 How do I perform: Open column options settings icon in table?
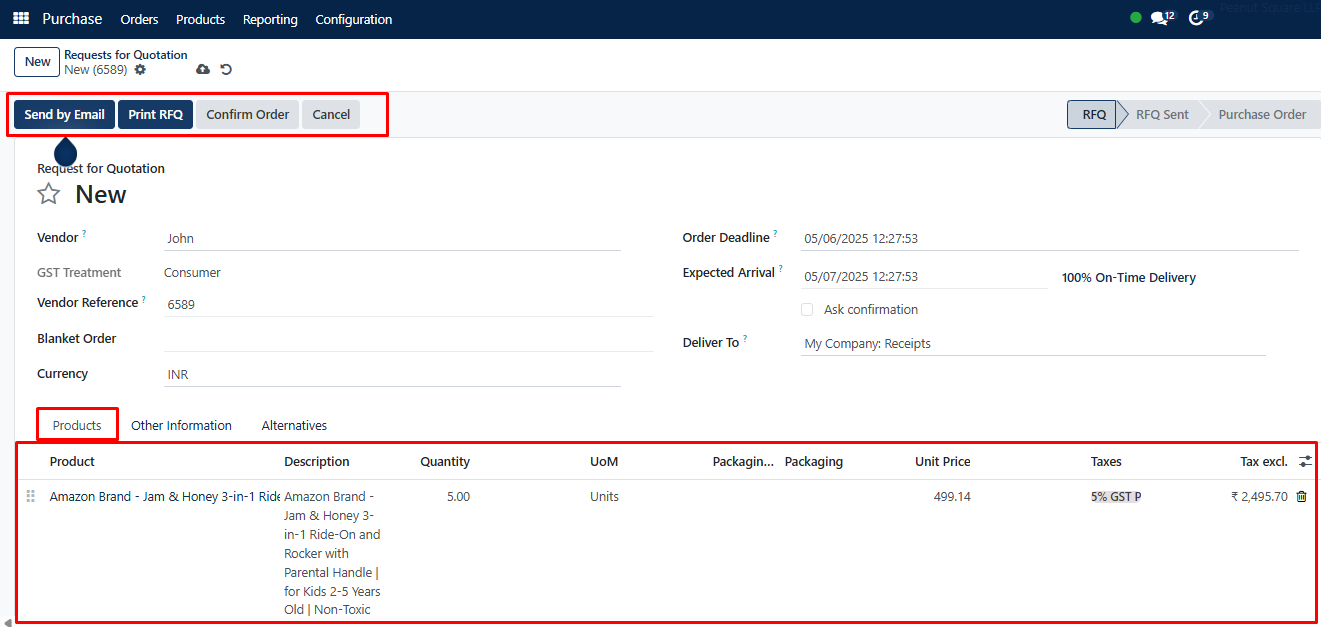tap(1305, 461)
